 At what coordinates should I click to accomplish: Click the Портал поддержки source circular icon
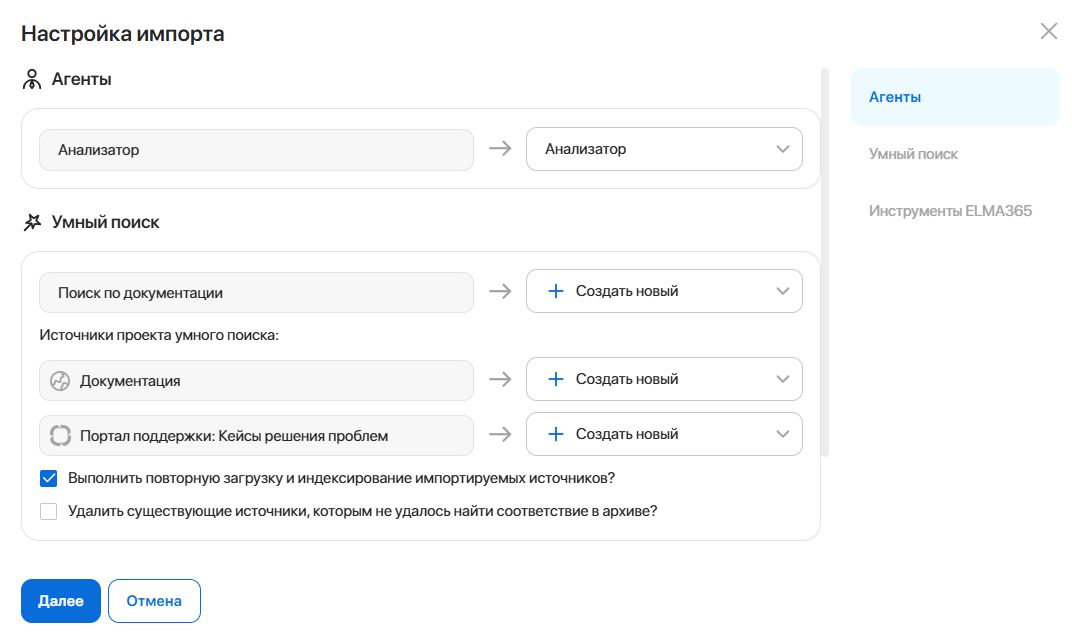(60, 436)
